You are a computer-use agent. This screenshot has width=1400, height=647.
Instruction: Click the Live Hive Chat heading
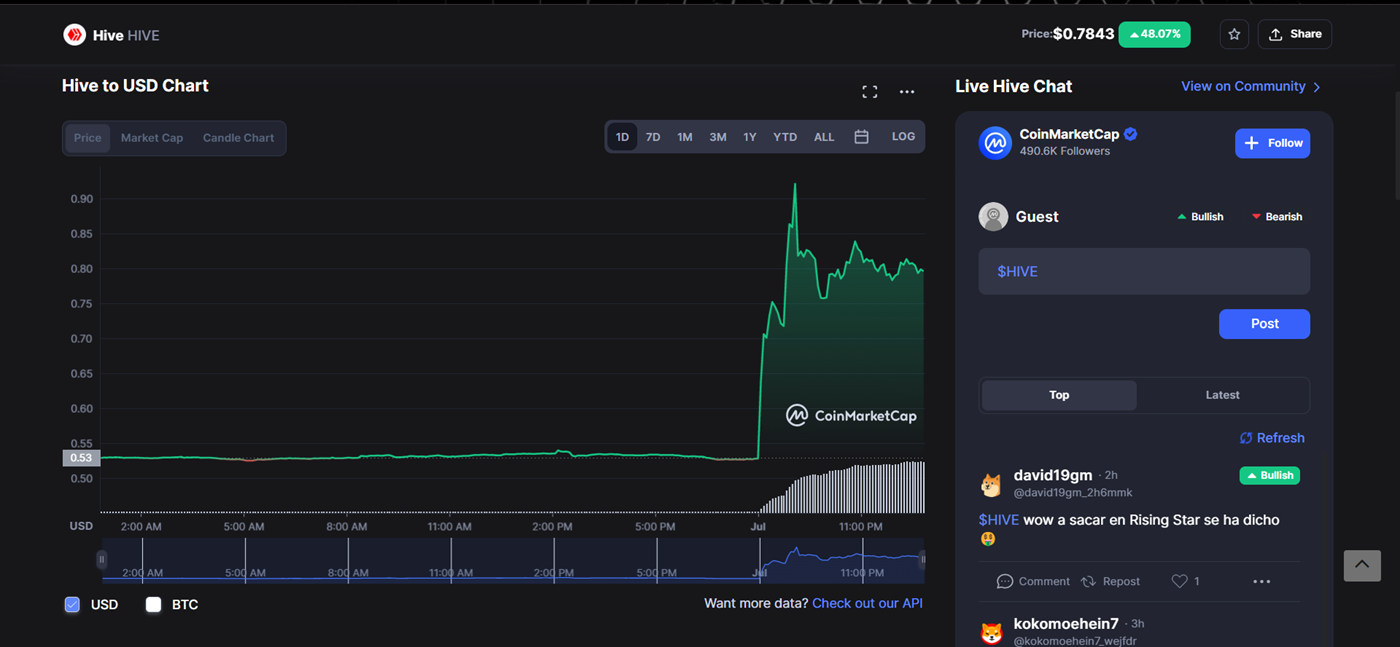(1013, 86)
